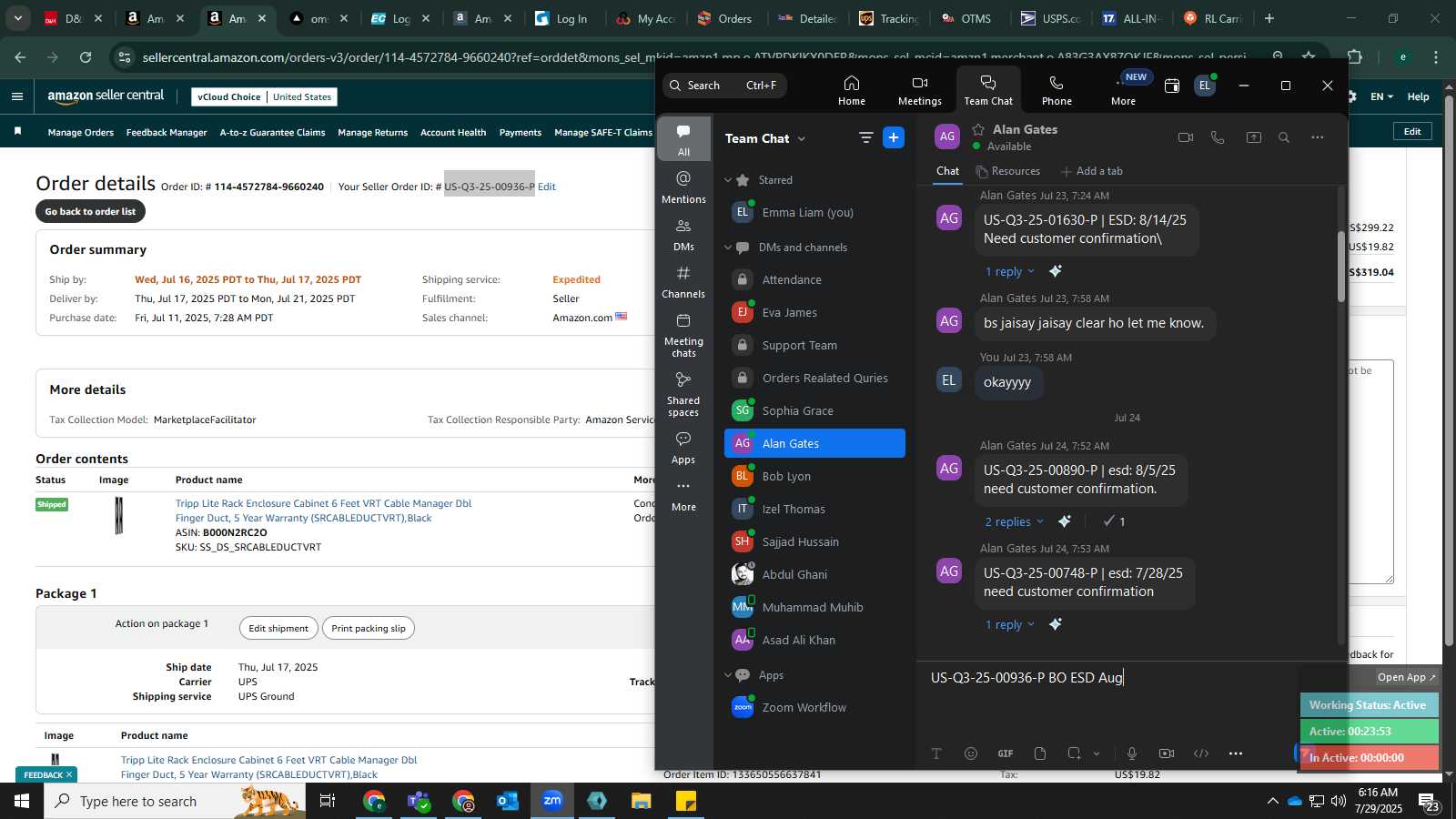Click the filter icon in Team Chat
Image resolution: width=1456 pixels, height=819 pixels.
(x=865, y=137)
